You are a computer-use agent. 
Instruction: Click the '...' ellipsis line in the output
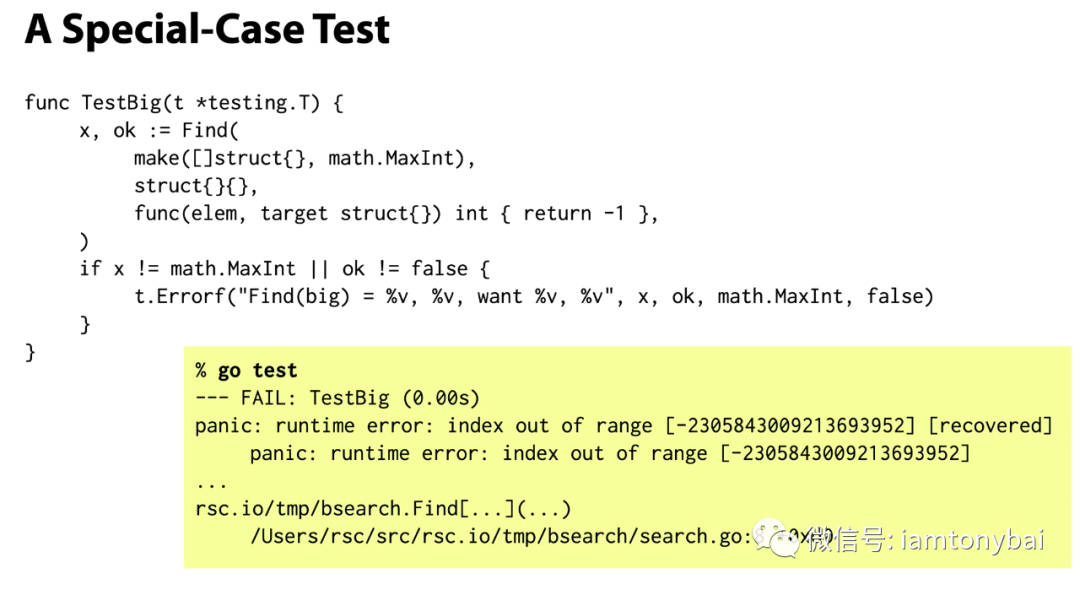[211, 485]
